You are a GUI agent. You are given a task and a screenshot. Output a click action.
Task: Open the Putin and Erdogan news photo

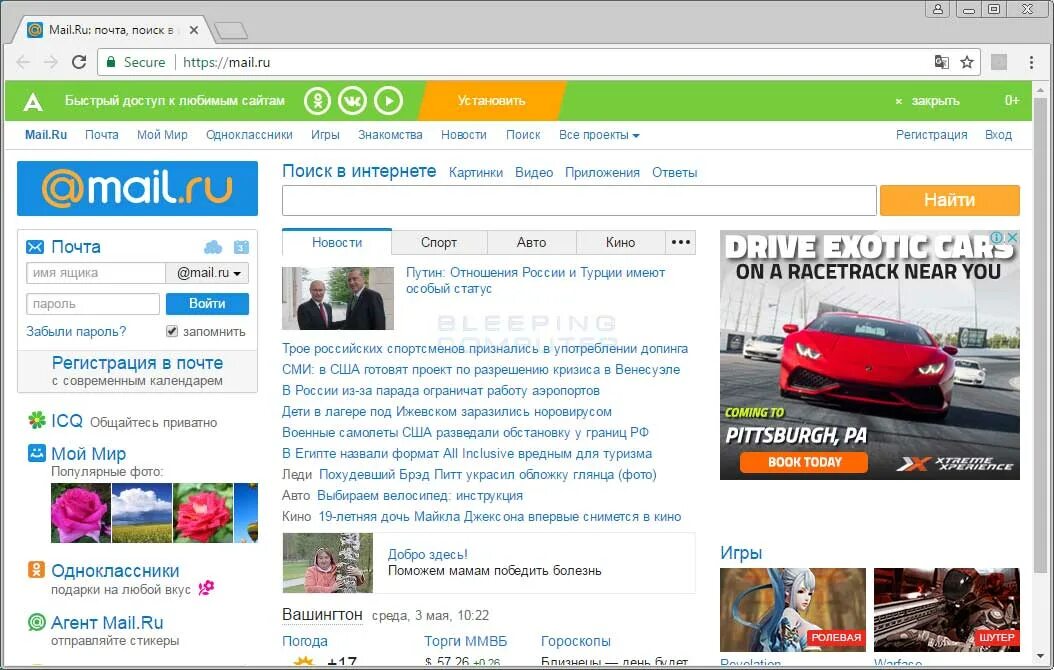tap(337, 298)
